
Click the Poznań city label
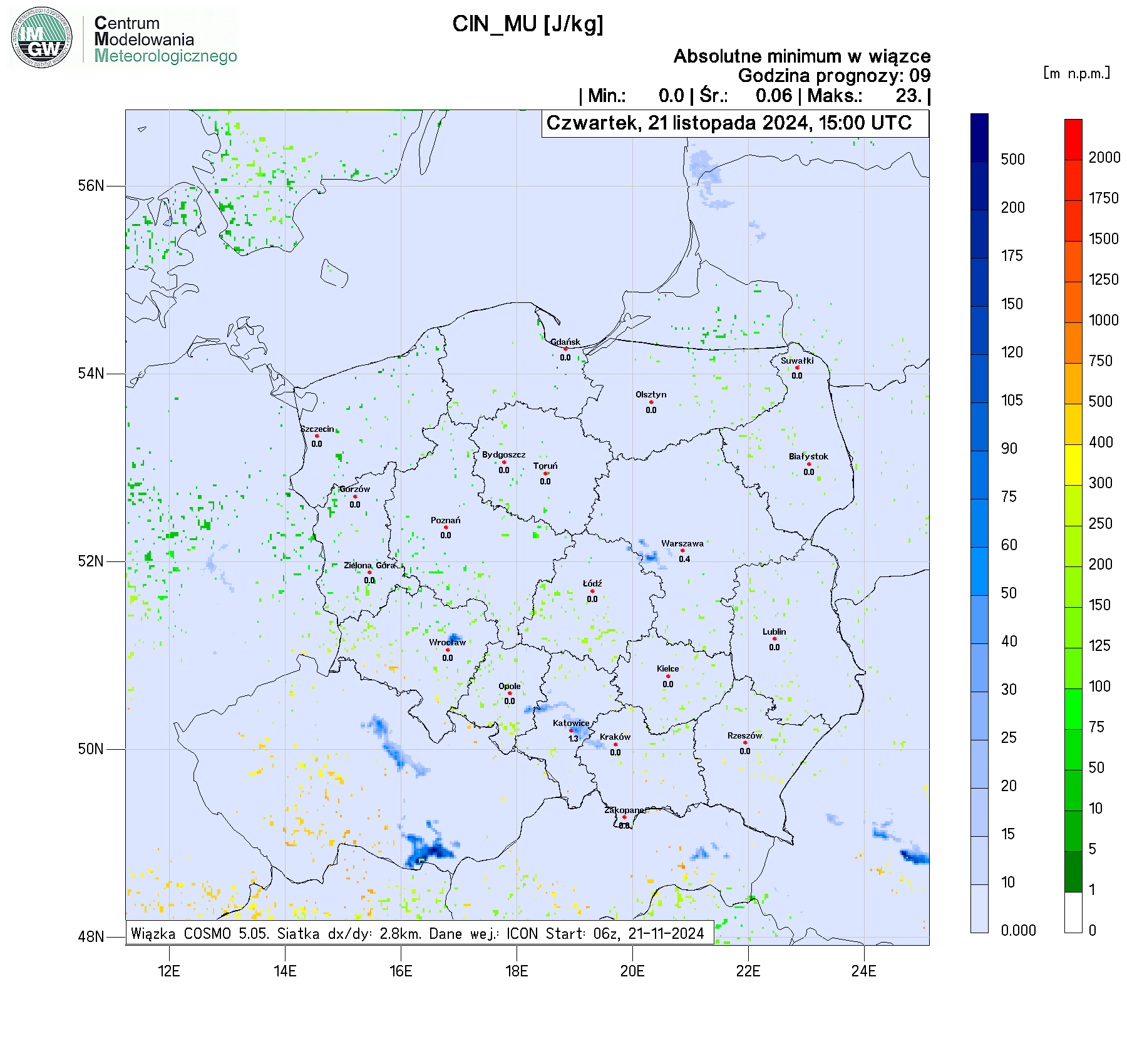pyautogui.click(x=446, y=520)
